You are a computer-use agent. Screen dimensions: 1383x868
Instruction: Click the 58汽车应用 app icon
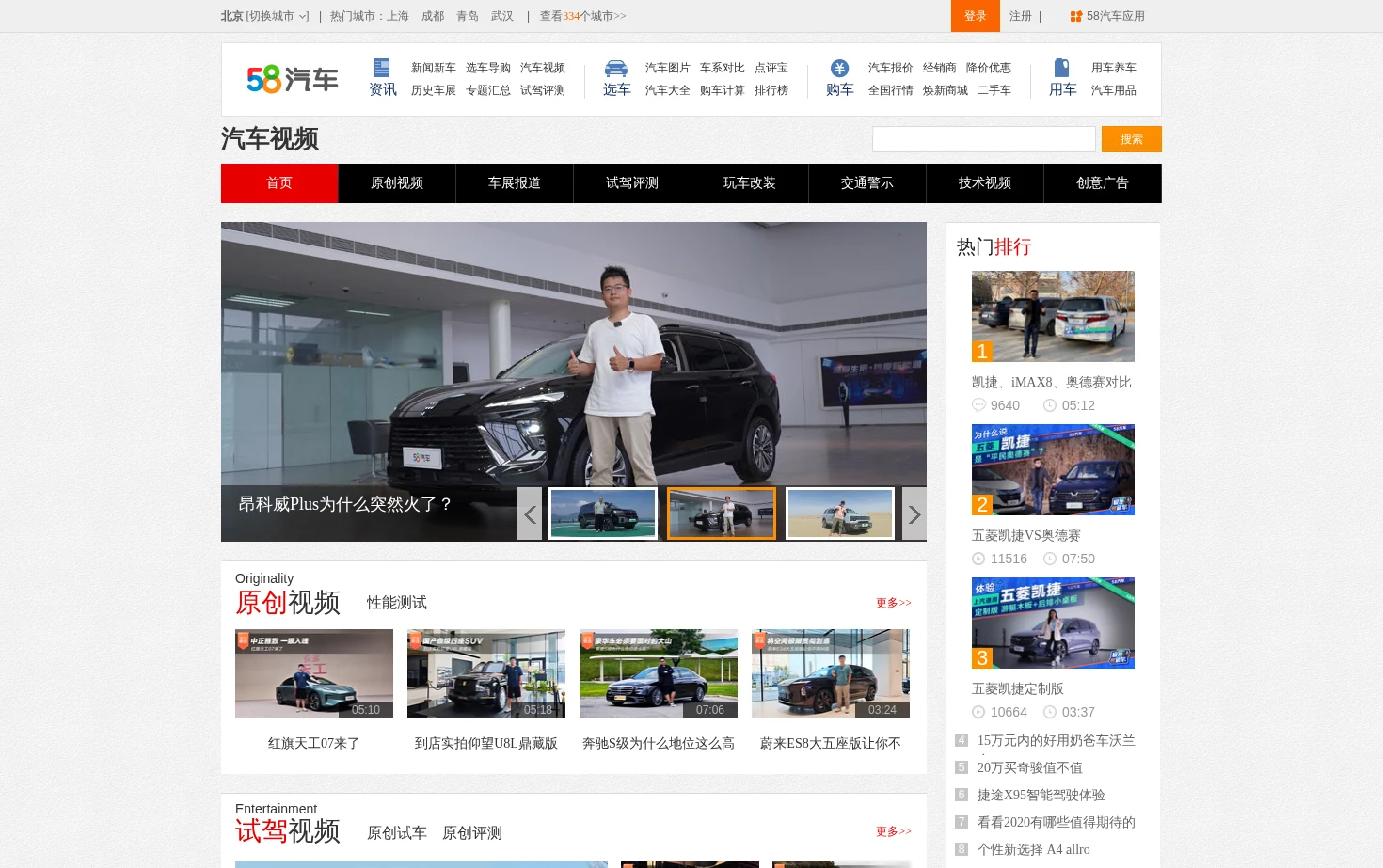pos(1076,16)
